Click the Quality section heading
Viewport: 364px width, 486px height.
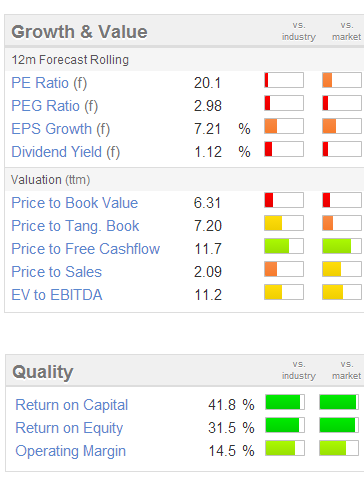pyautogui.click(x=43, y=372)
